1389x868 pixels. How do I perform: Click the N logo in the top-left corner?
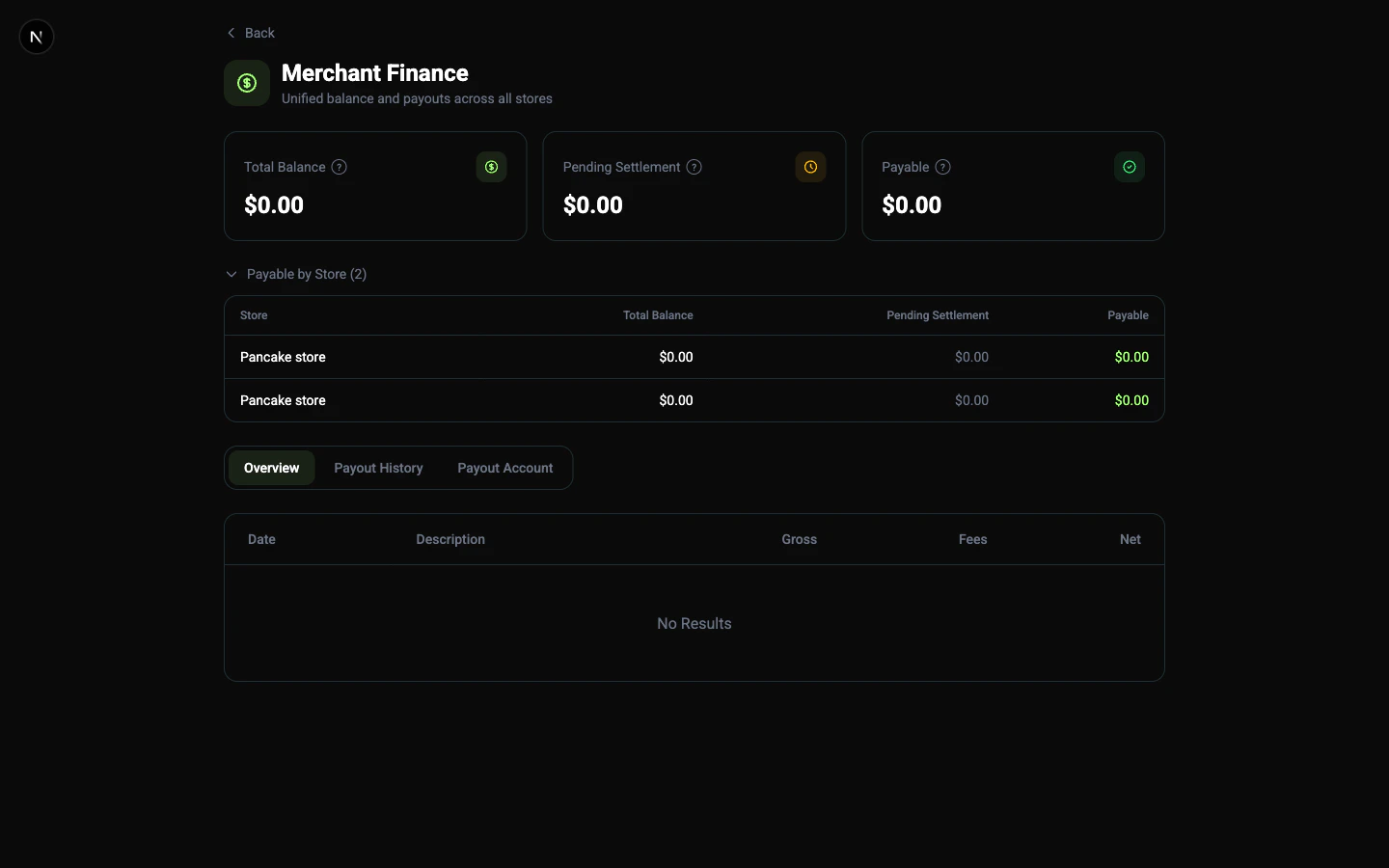(x=36, y=37)
